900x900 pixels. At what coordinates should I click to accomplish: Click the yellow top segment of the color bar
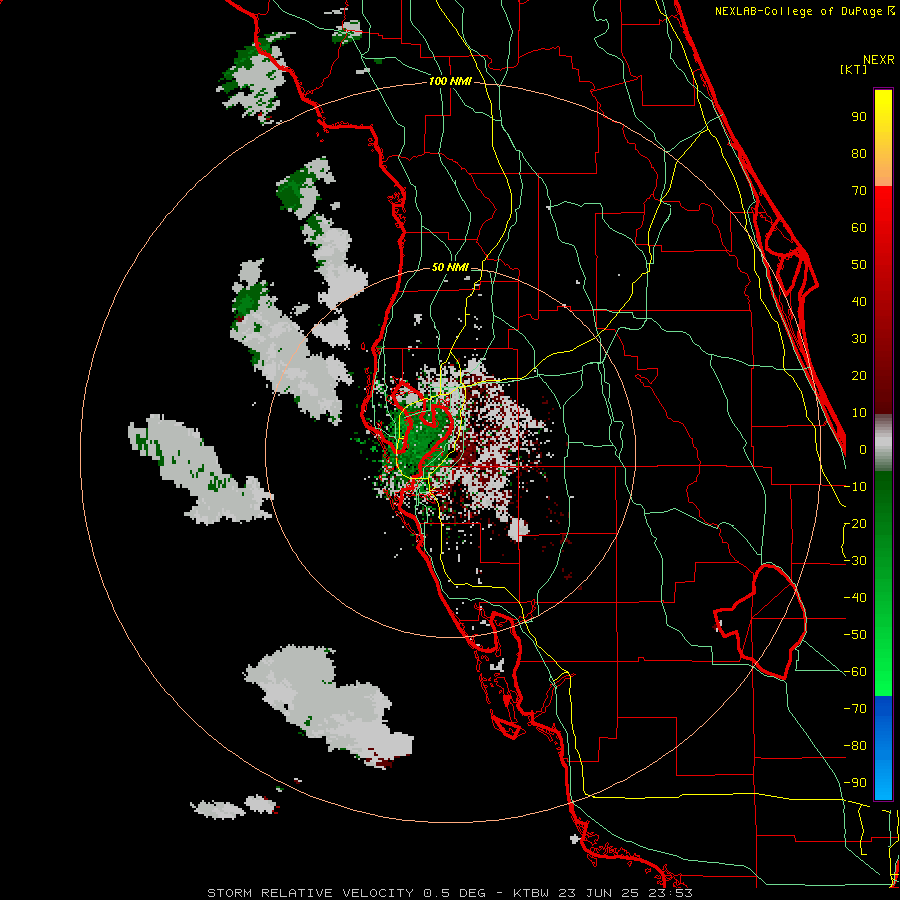click(x=883, y=138)
